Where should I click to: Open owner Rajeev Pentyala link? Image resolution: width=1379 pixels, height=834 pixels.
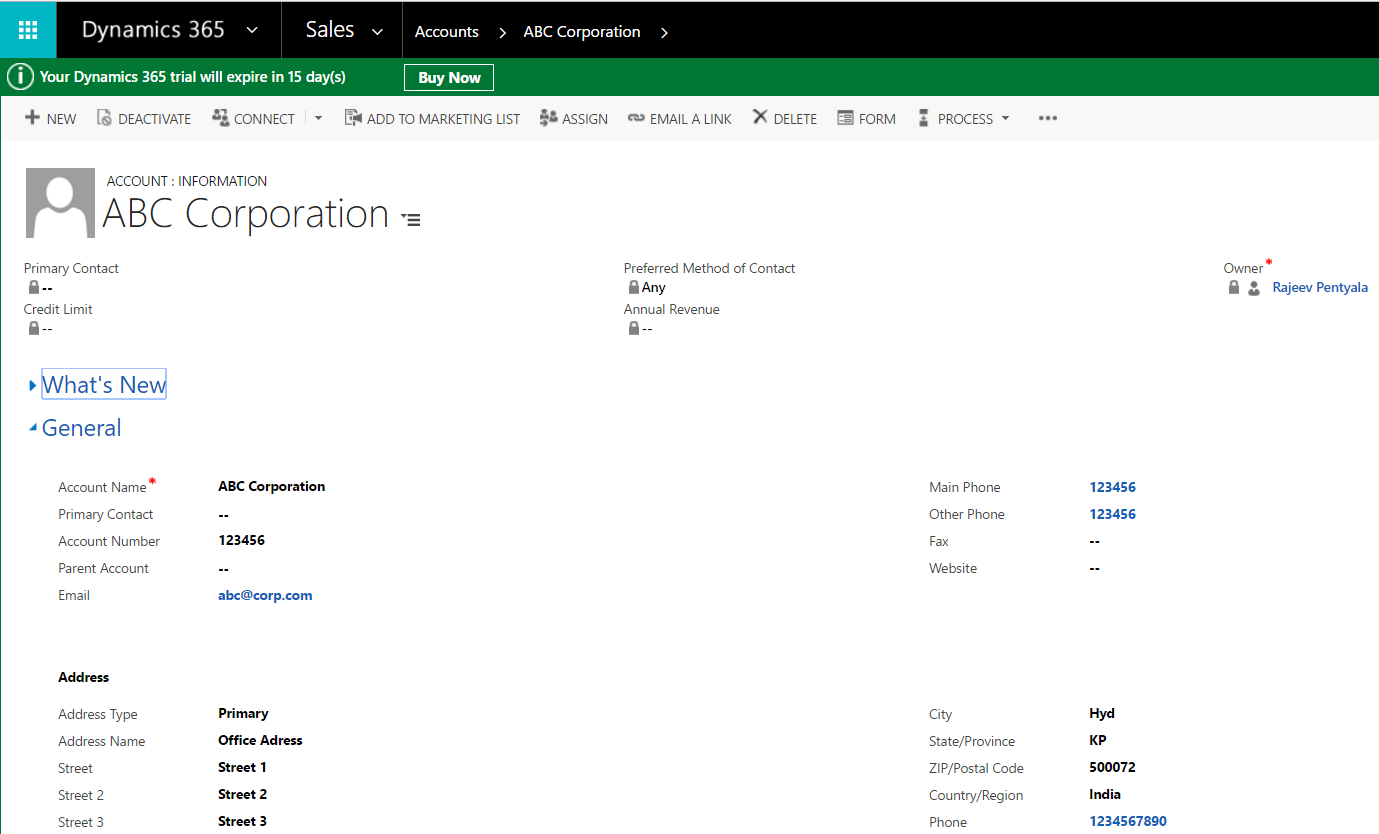click(x=1319, y=287)
